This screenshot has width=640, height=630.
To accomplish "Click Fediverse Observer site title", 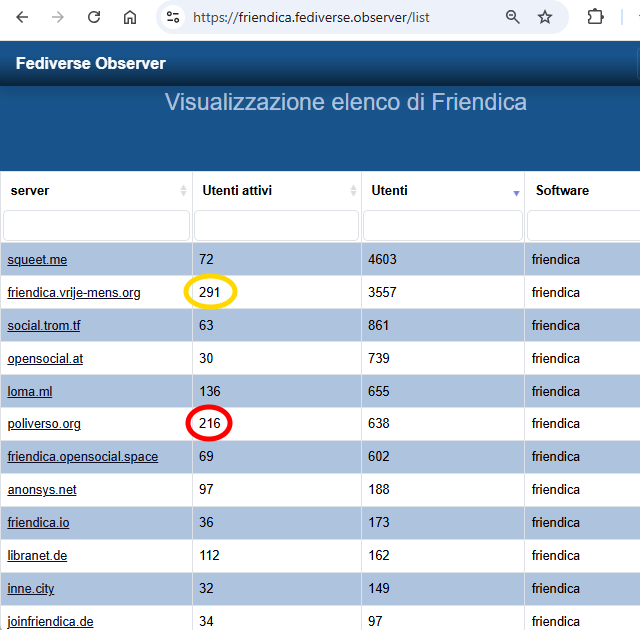I will click(x=91, y=64).
